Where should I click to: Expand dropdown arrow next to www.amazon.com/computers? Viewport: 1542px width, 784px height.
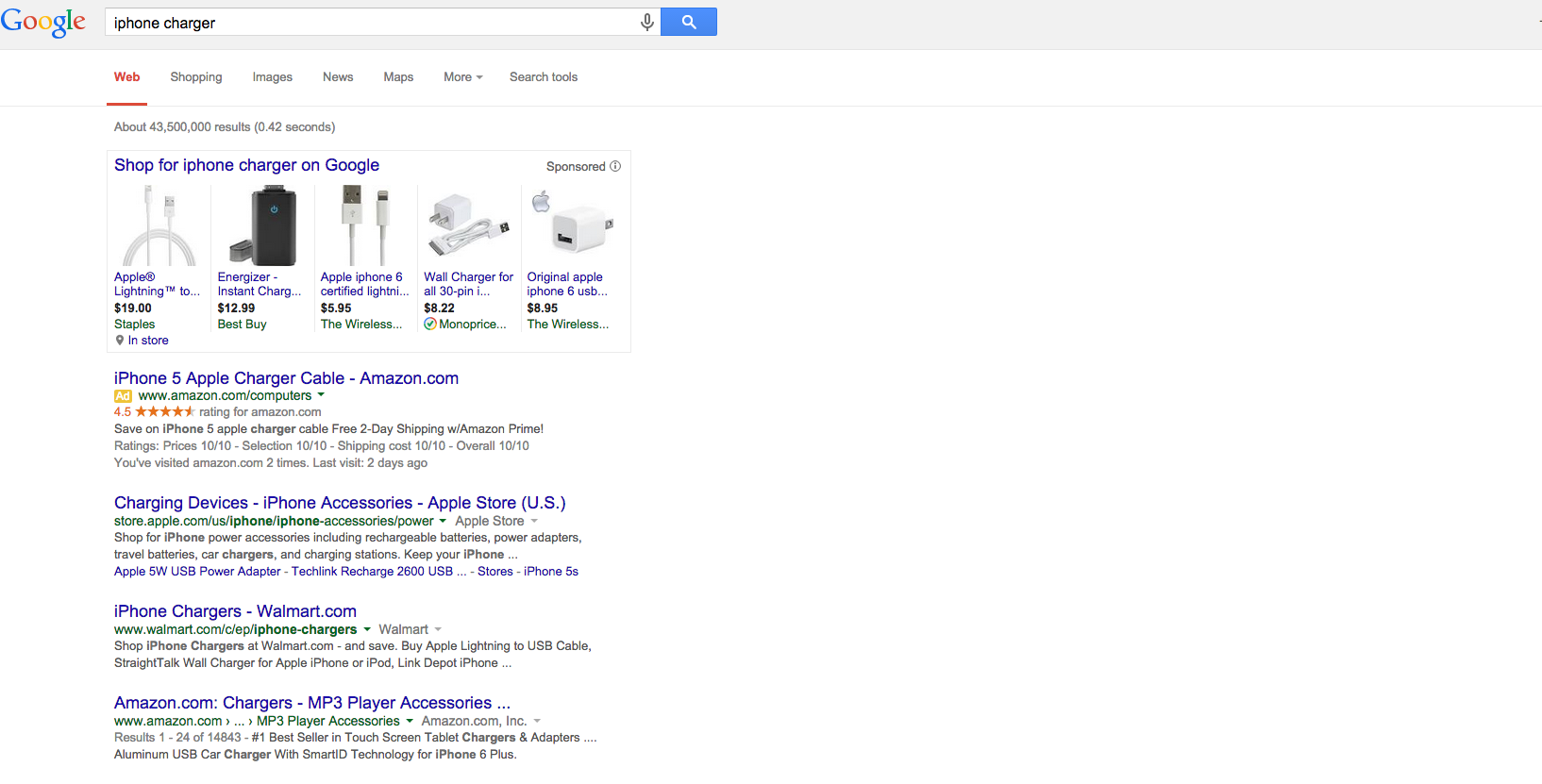[x=321, y=395]
